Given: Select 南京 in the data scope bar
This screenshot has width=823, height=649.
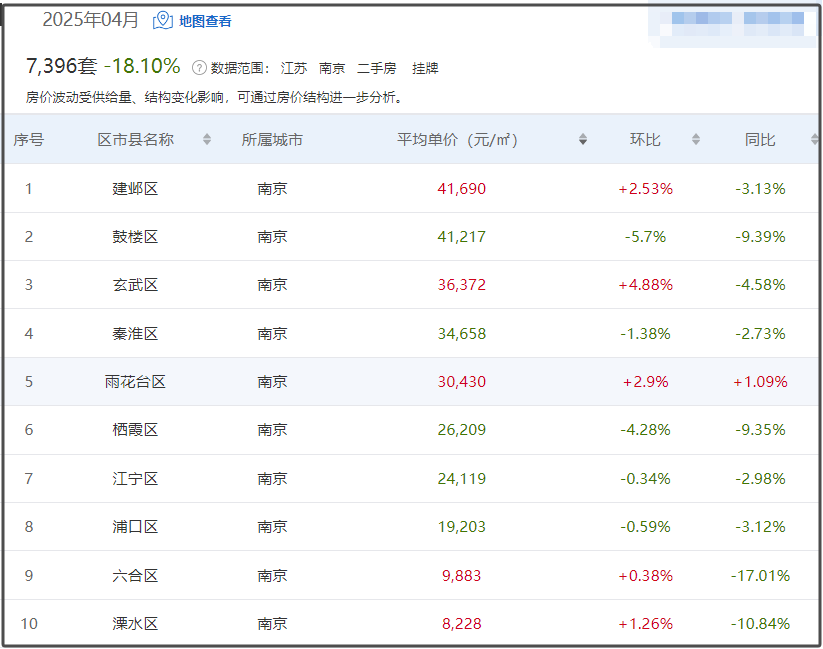Looking at the screenshot, I should (331, 69).
